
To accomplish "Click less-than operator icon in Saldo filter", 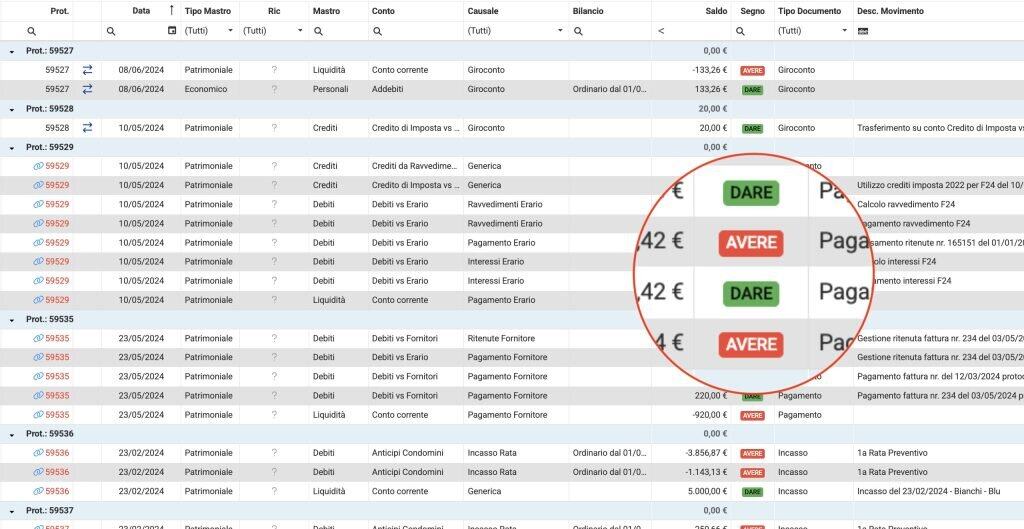I will click(661, 31).
